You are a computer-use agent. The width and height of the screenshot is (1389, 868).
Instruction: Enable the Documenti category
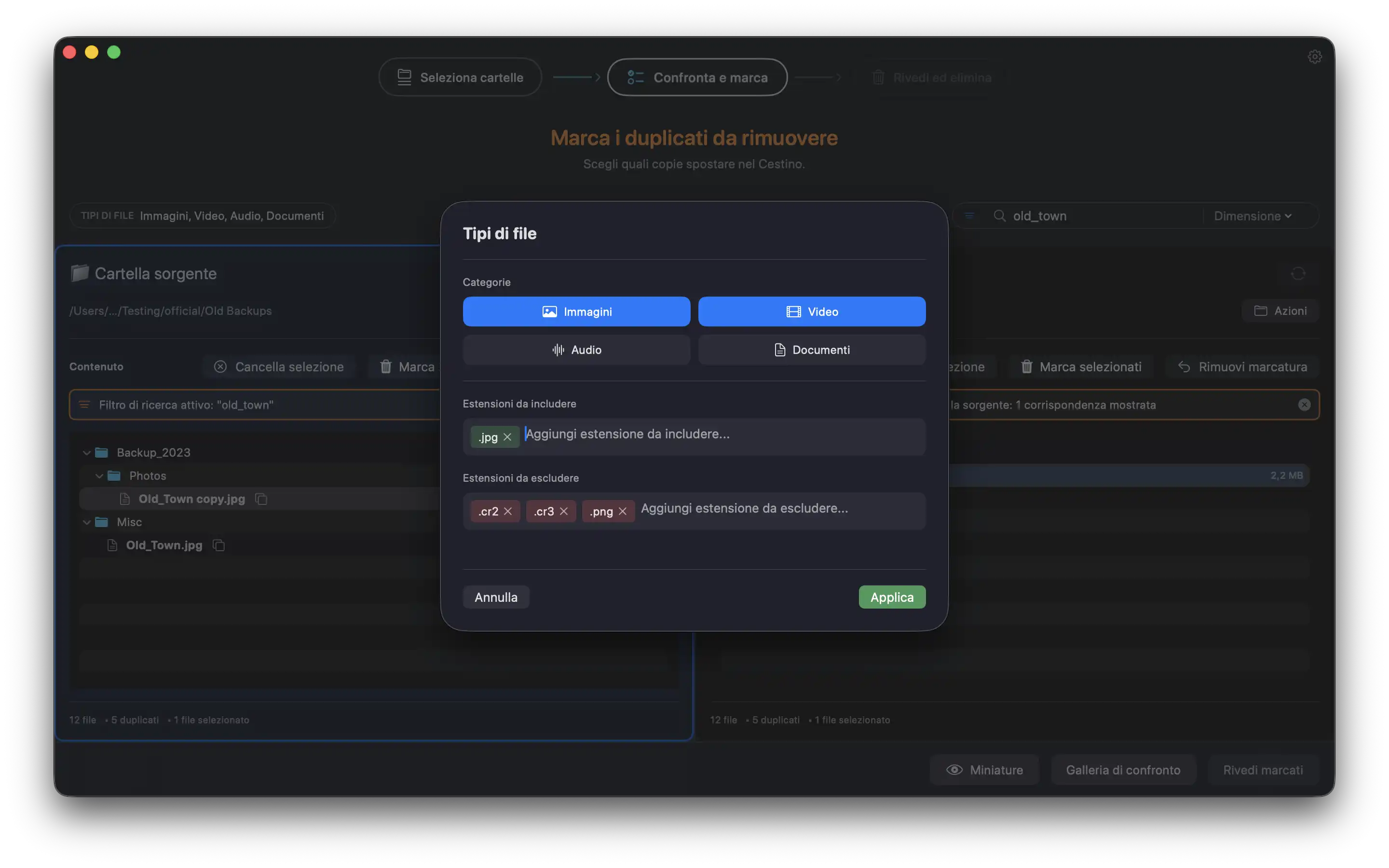[812, 350]
